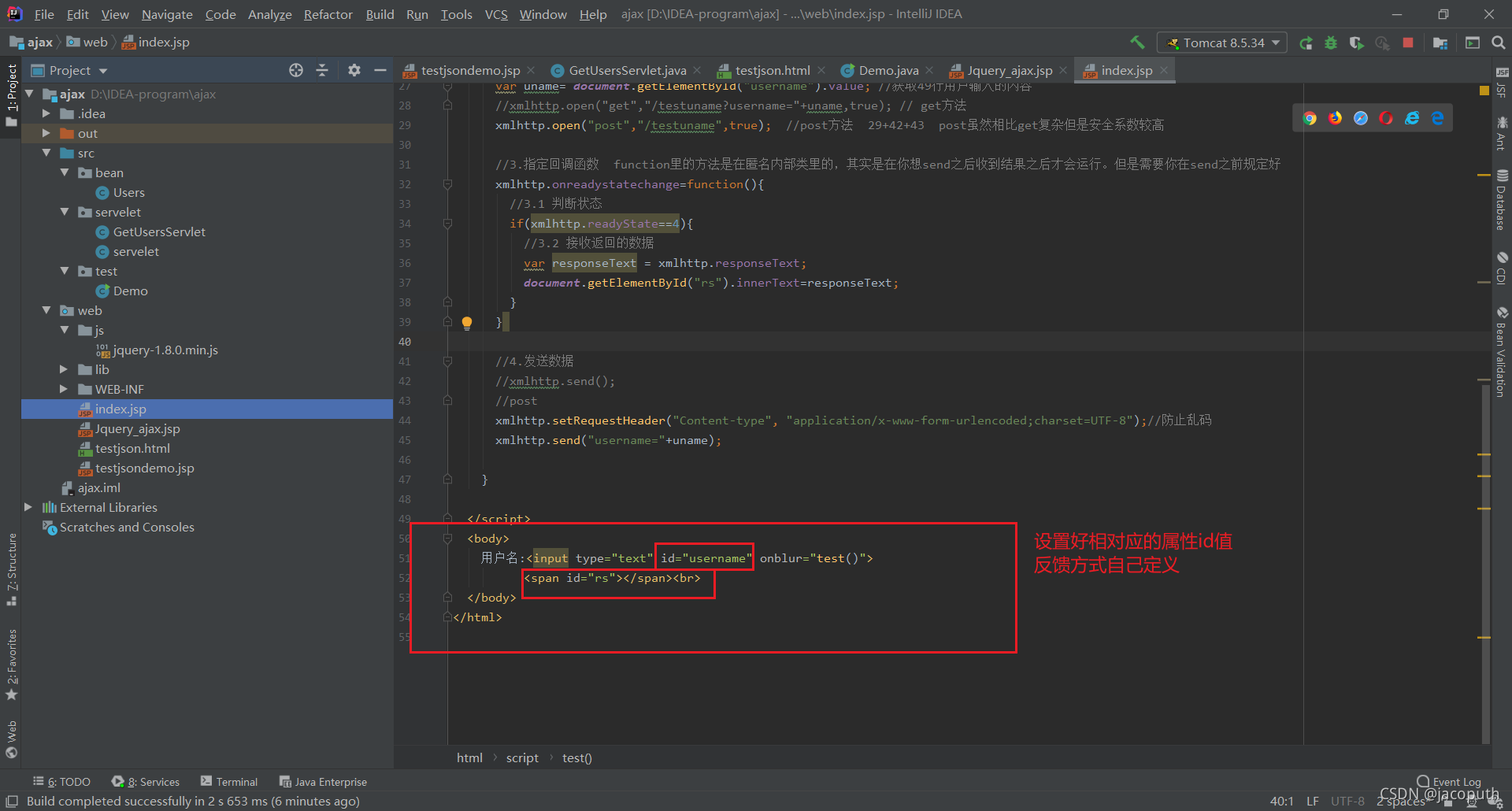Viewport: 1512px width, 811px height.
Task: Toggle the 6: TODO tool window
Action: 61,782
